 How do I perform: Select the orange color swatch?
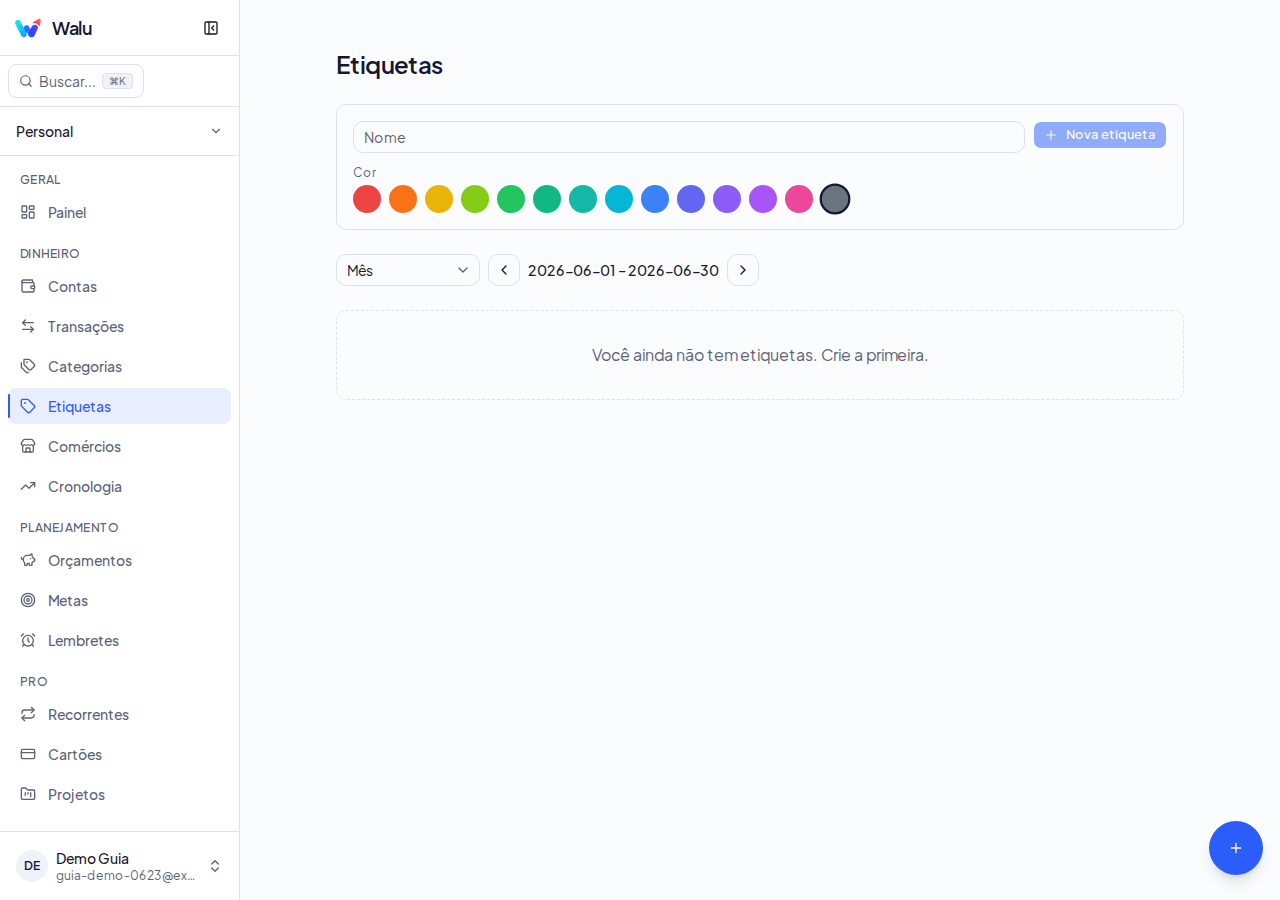tap(403, 199)
